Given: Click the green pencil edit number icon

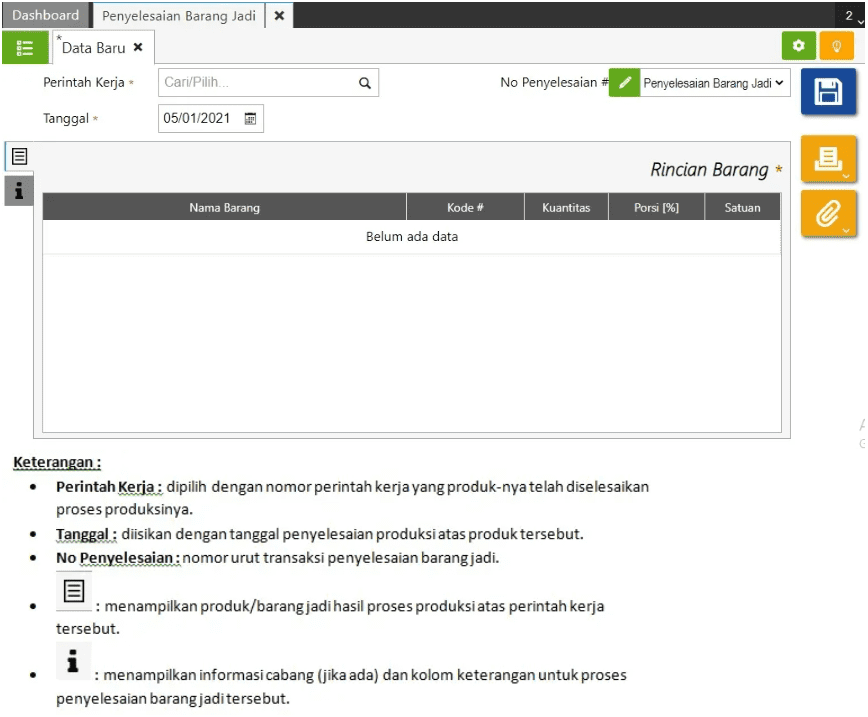Looking at the screenshot, I should (x=624, y=82).
